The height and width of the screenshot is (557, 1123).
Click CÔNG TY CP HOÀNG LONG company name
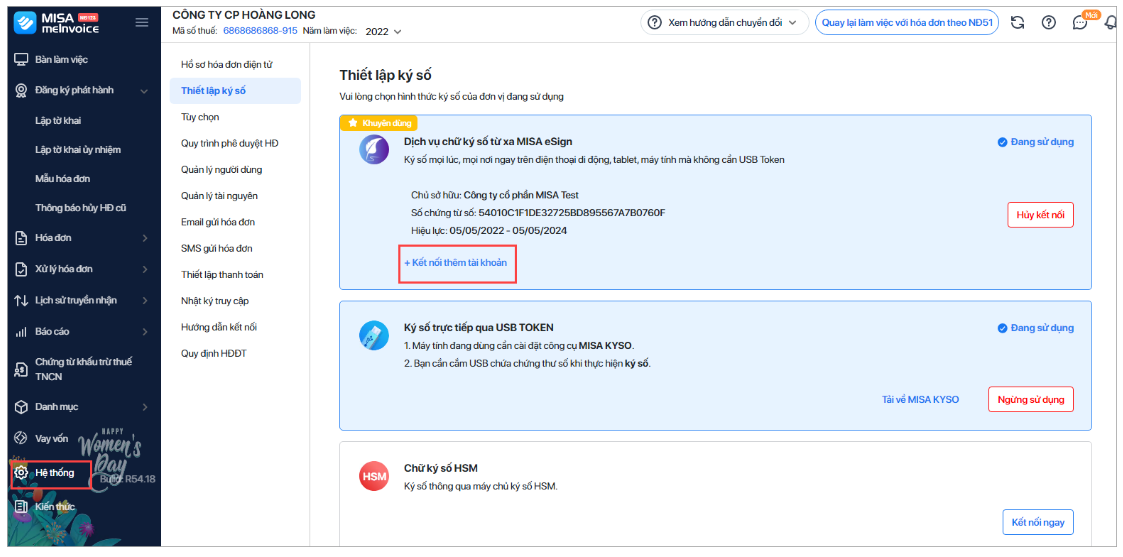[x=244, y=15]
